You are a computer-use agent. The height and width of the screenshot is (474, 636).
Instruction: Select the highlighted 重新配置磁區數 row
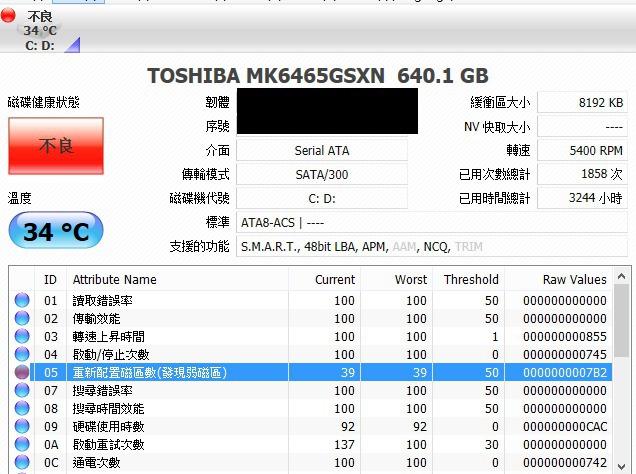click(x=312, y=372)
